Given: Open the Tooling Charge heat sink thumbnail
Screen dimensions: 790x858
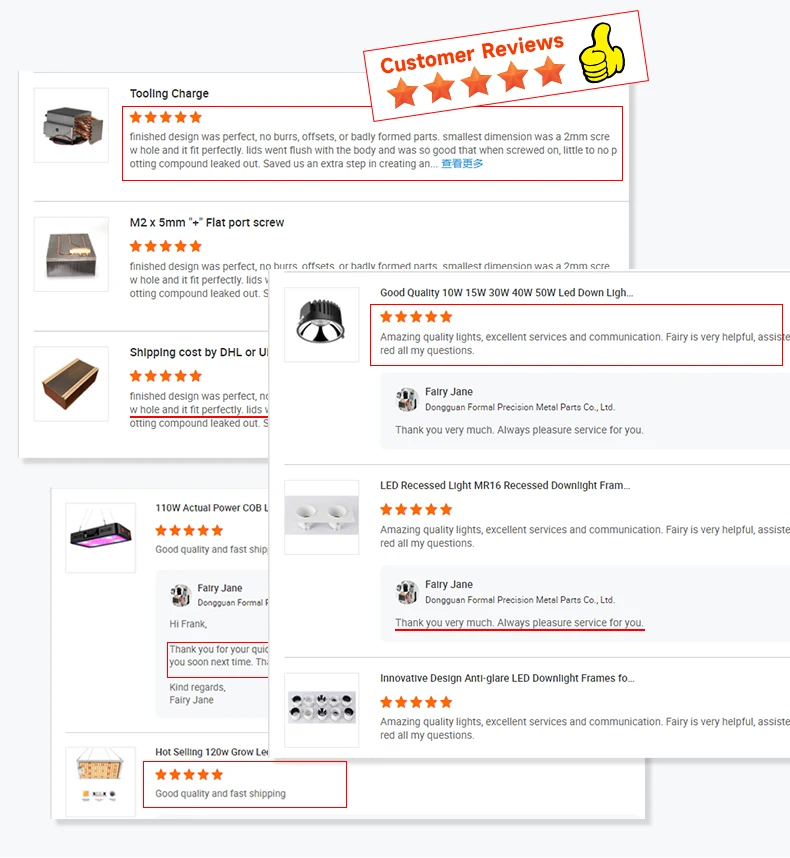Looking at the screenshot, I should coord(71,125).
